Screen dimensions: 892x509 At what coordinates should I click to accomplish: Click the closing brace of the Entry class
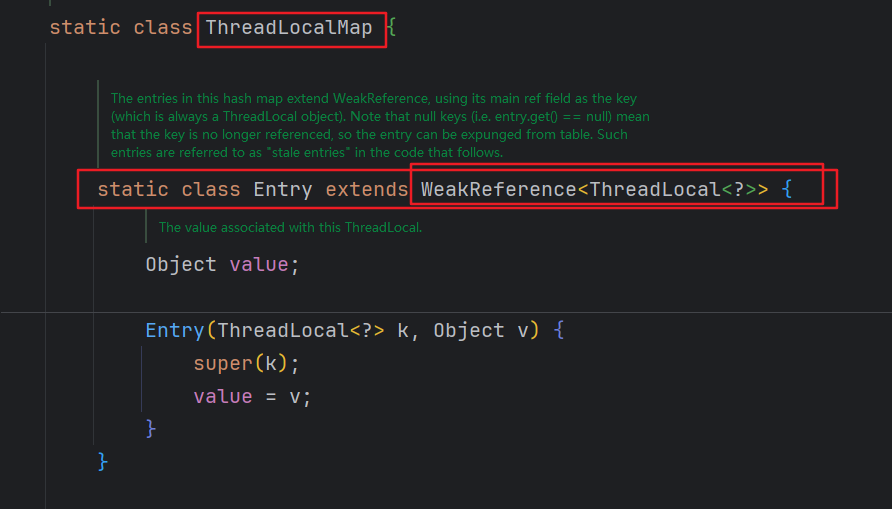tap(102, 461)
